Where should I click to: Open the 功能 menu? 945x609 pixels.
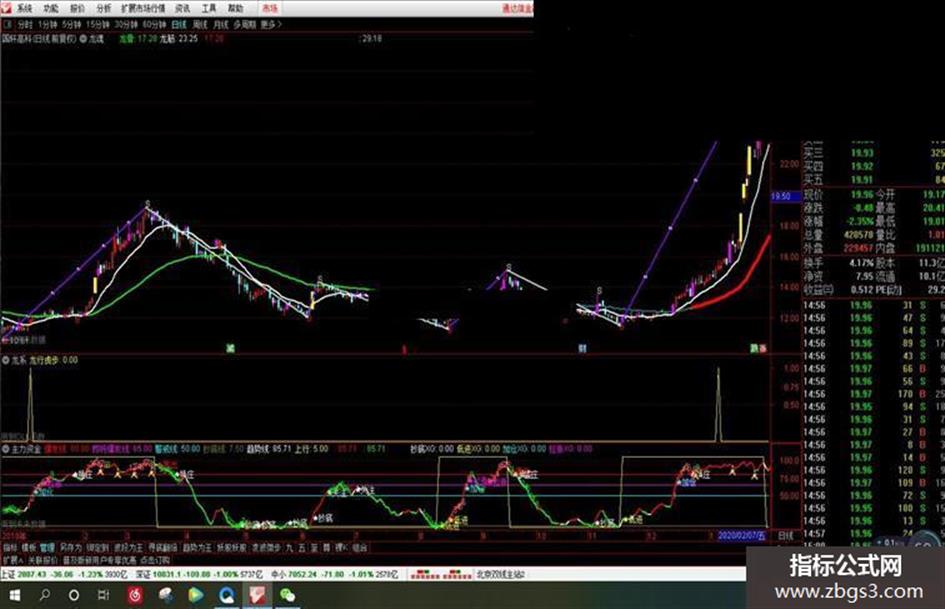[x=51, y=8]
